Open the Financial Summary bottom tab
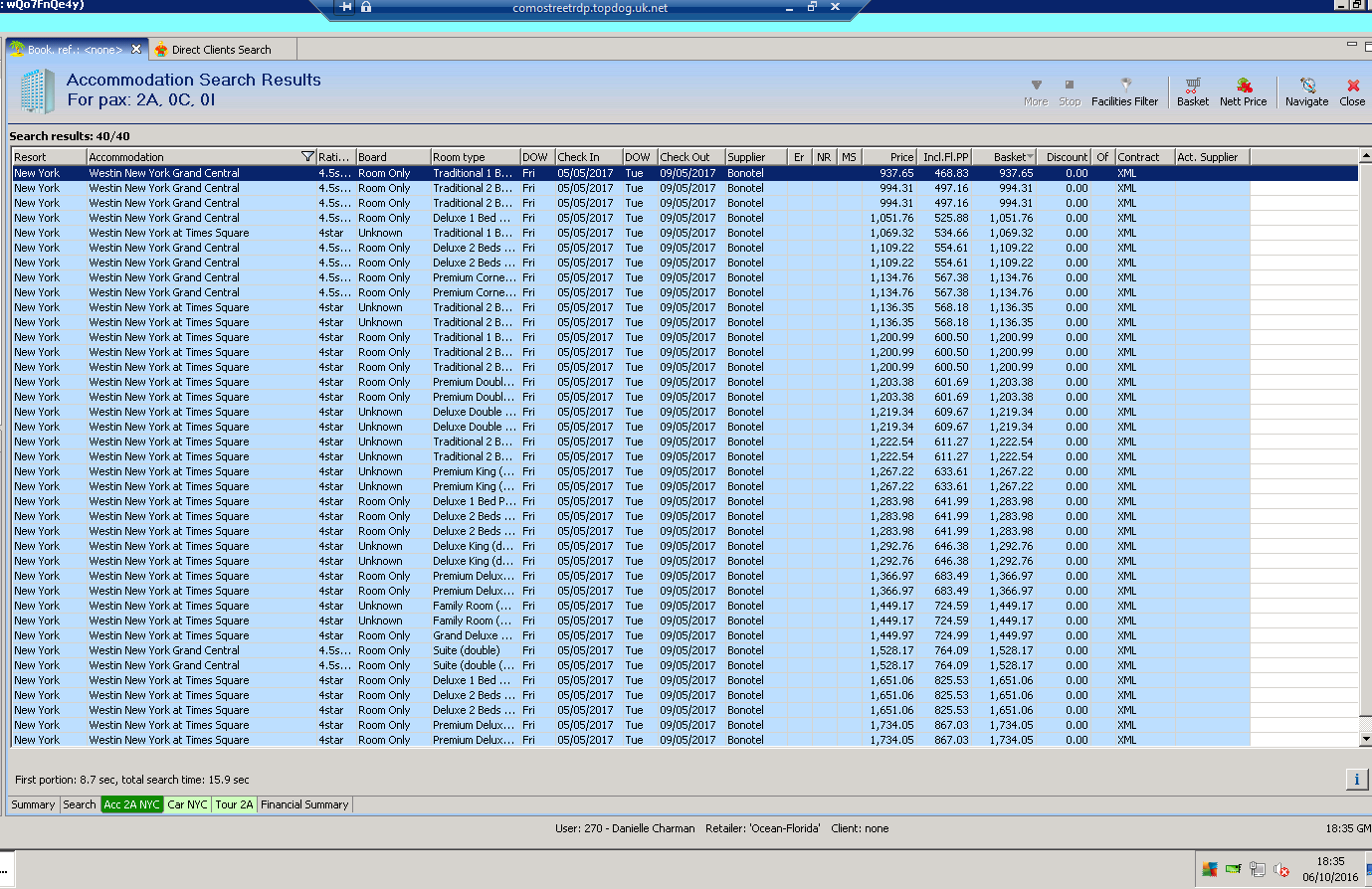Image resolution: width=1372 pixels, height=889 pixels. (304, 804)
